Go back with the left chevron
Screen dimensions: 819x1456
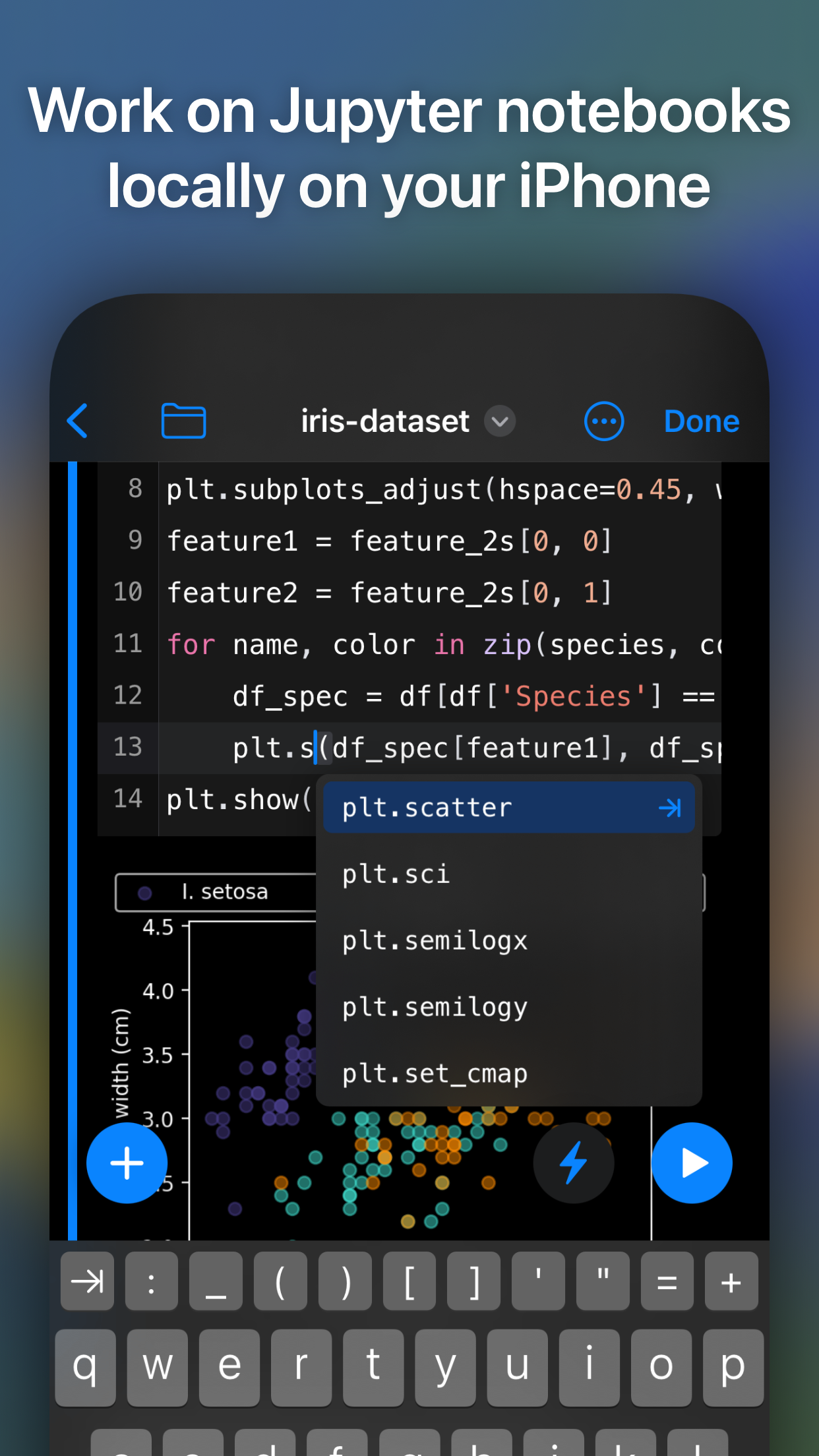[78, 421]
